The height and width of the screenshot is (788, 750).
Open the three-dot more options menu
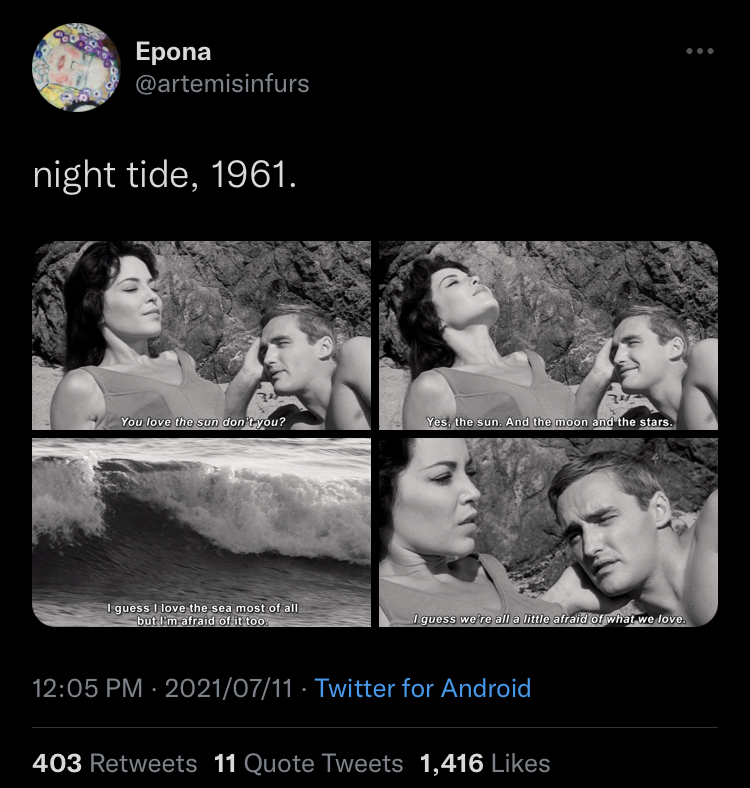(700, 51)
